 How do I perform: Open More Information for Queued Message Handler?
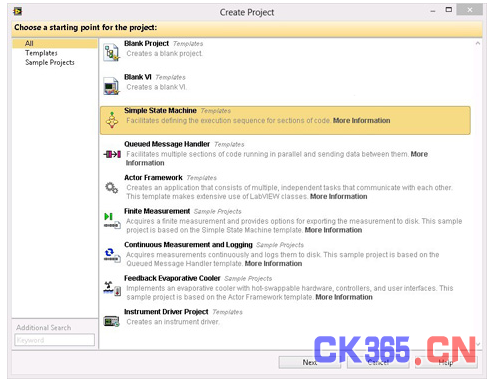point(277,158)
